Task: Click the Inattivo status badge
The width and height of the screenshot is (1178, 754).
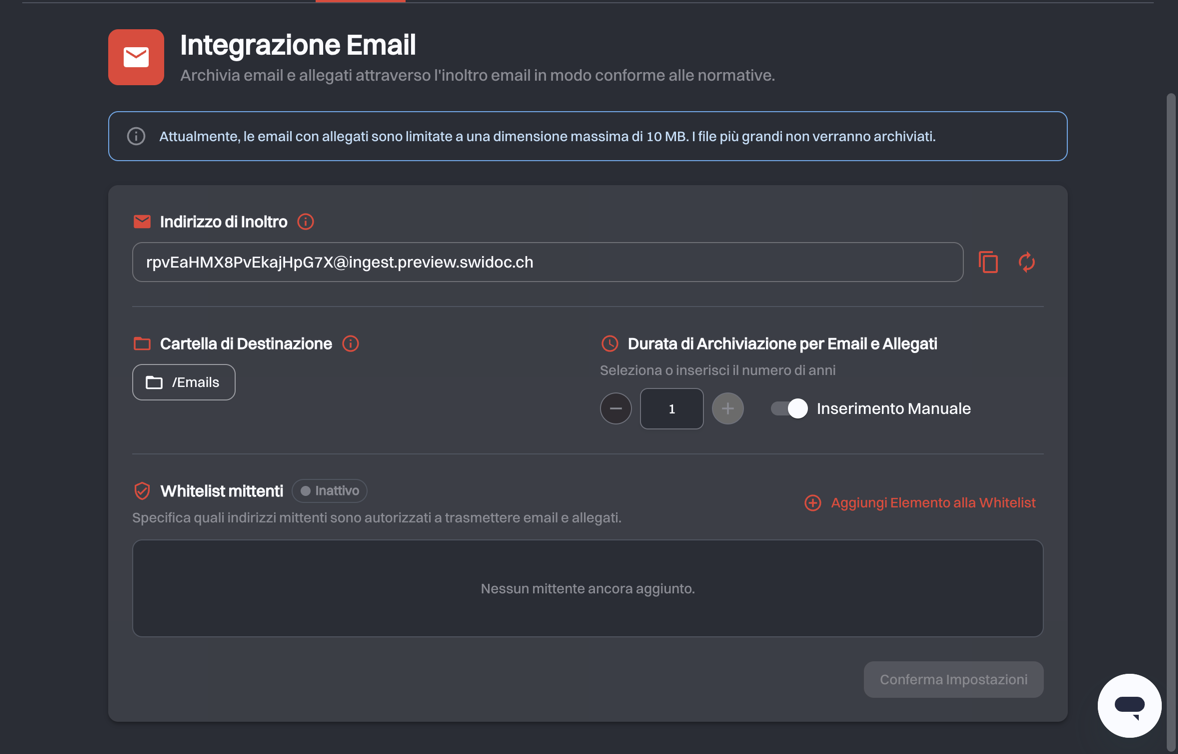Action: [329, 490]
